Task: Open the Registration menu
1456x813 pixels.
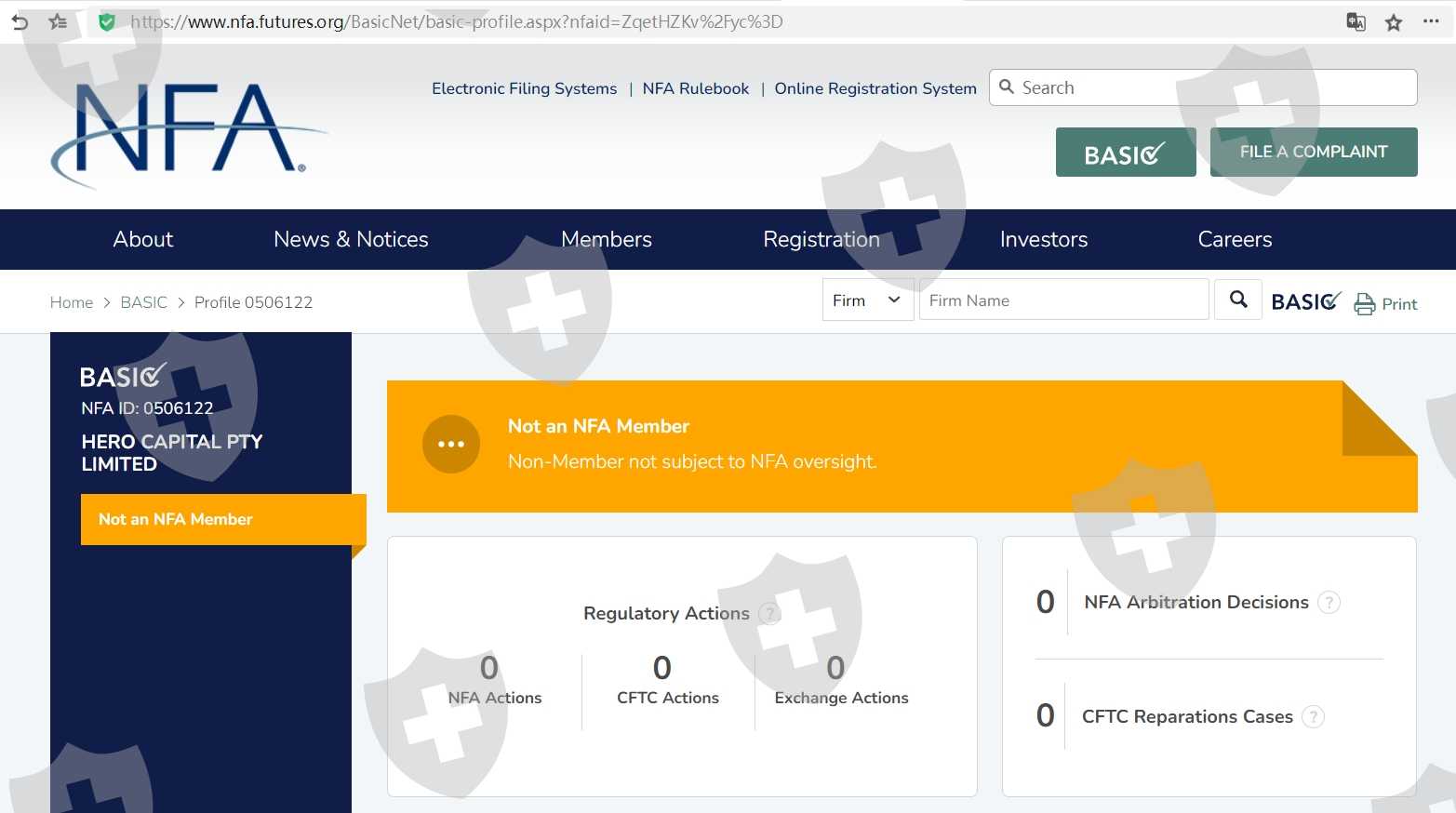Action: coord(822,239)
